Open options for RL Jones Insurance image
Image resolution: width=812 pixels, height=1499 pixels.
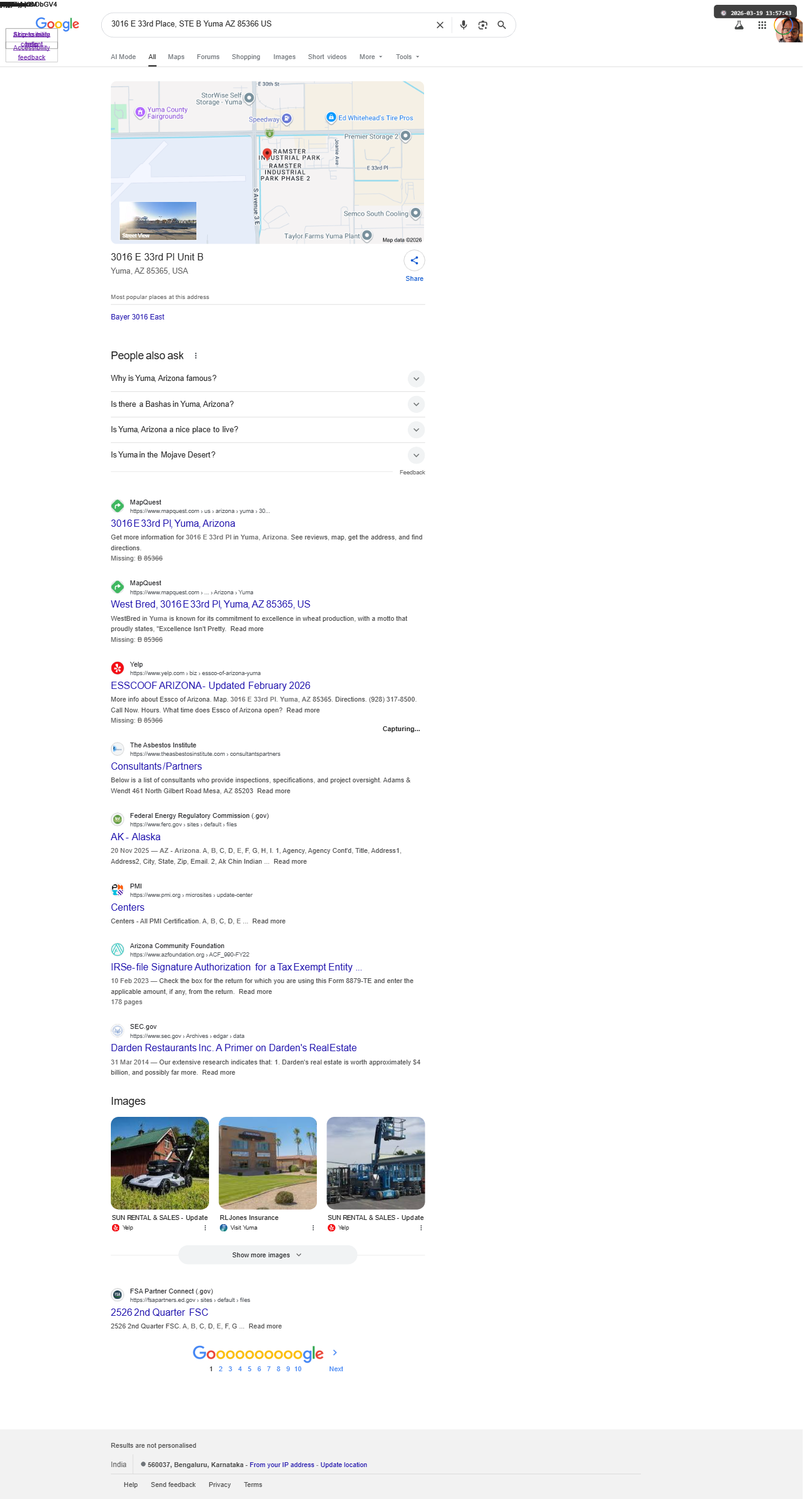coord(313,1228)
